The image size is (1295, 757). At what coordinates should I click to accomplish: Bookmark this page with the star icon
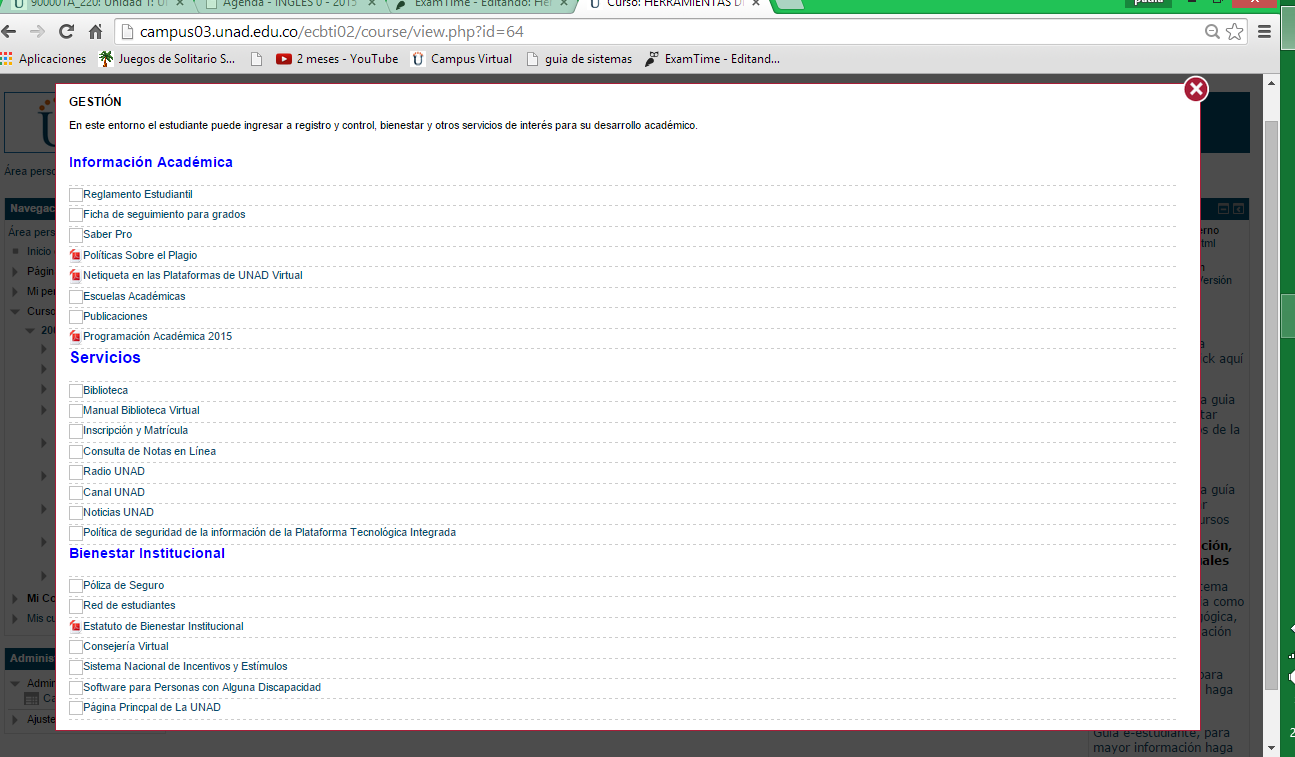(1235, 32)
